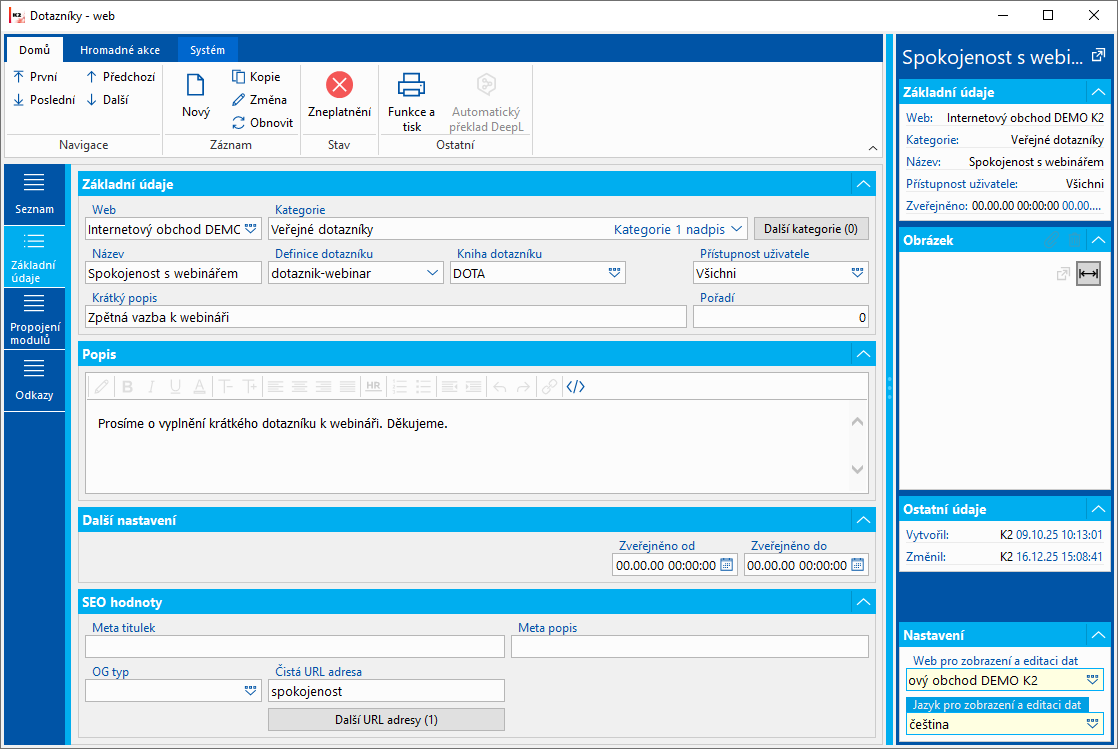Open calendar picker for Zveřejněno od
The image size is (1118, 749).
coord(727,565)
